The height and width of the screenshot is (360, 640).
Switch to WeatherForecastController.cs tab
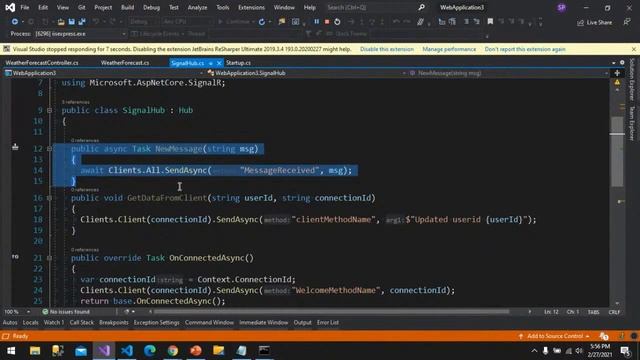tap(42, 63)
